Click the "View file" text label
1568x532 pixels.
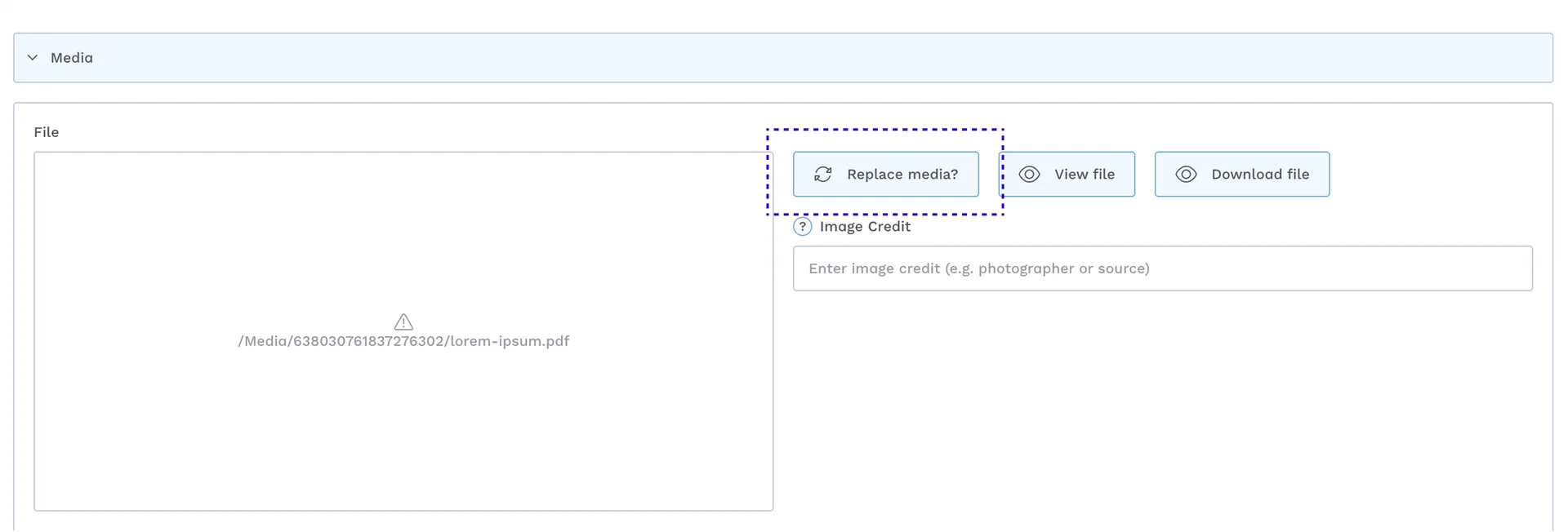click(1084, 175)
